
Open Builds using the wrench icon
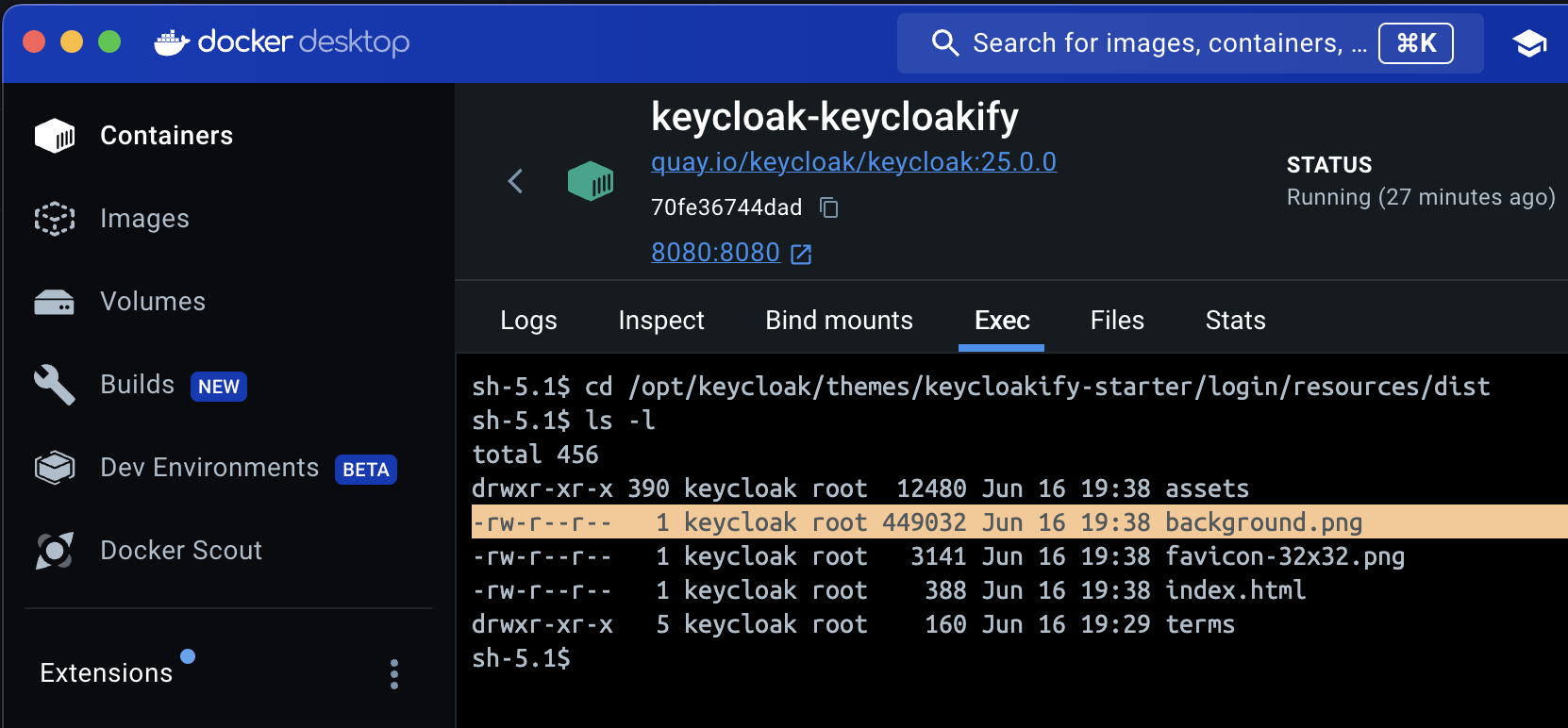55,385
